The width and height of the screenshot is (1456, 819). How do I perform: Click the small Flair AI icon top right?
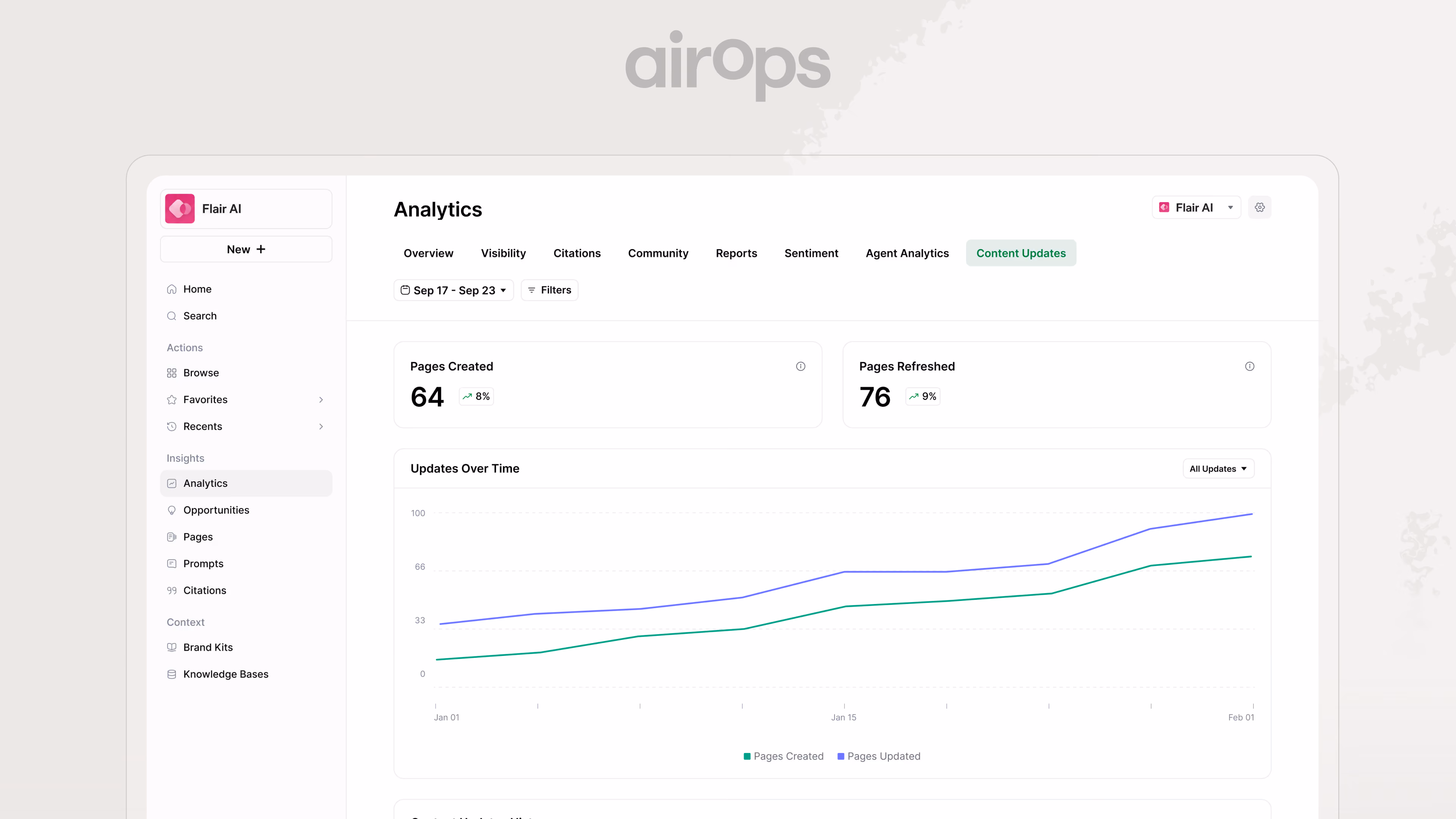1164,207
